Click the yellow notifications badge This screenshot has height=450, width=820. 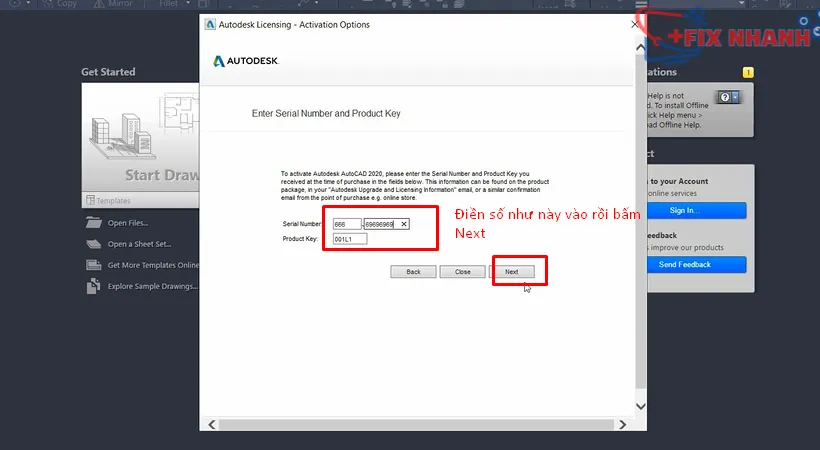[x=748, y=72]
